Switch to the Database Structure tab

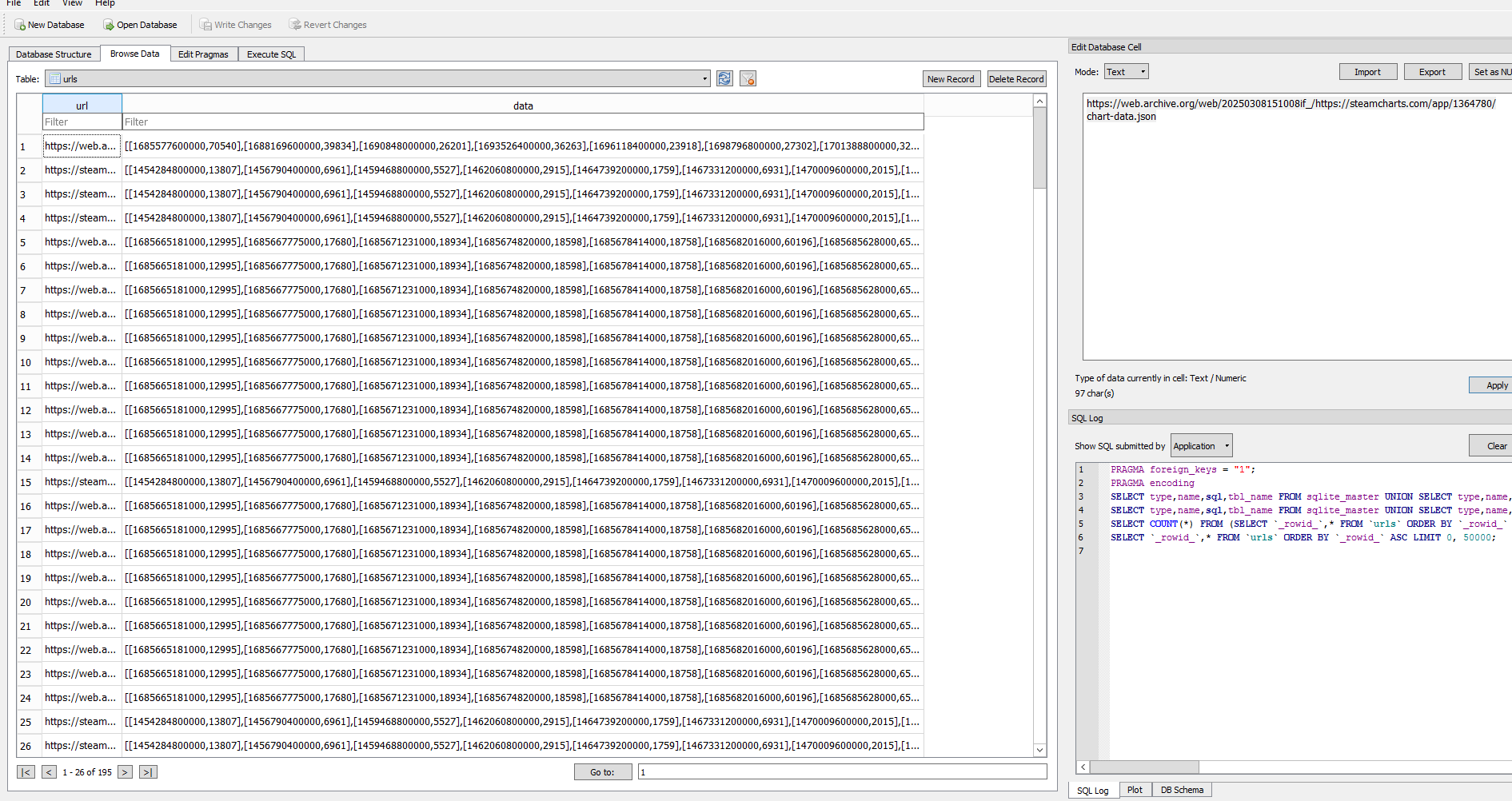click(x=54, y=54)
